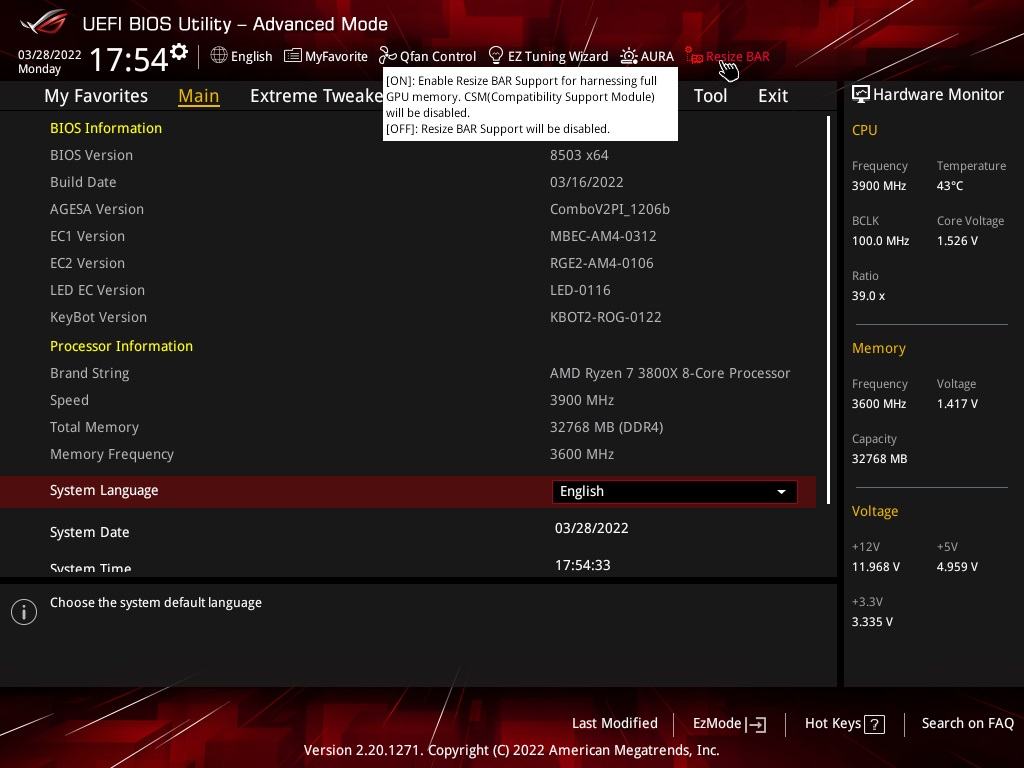Click the System Date label
Viewport: 1024px width, 768px height.
click(x=89, y=532)
